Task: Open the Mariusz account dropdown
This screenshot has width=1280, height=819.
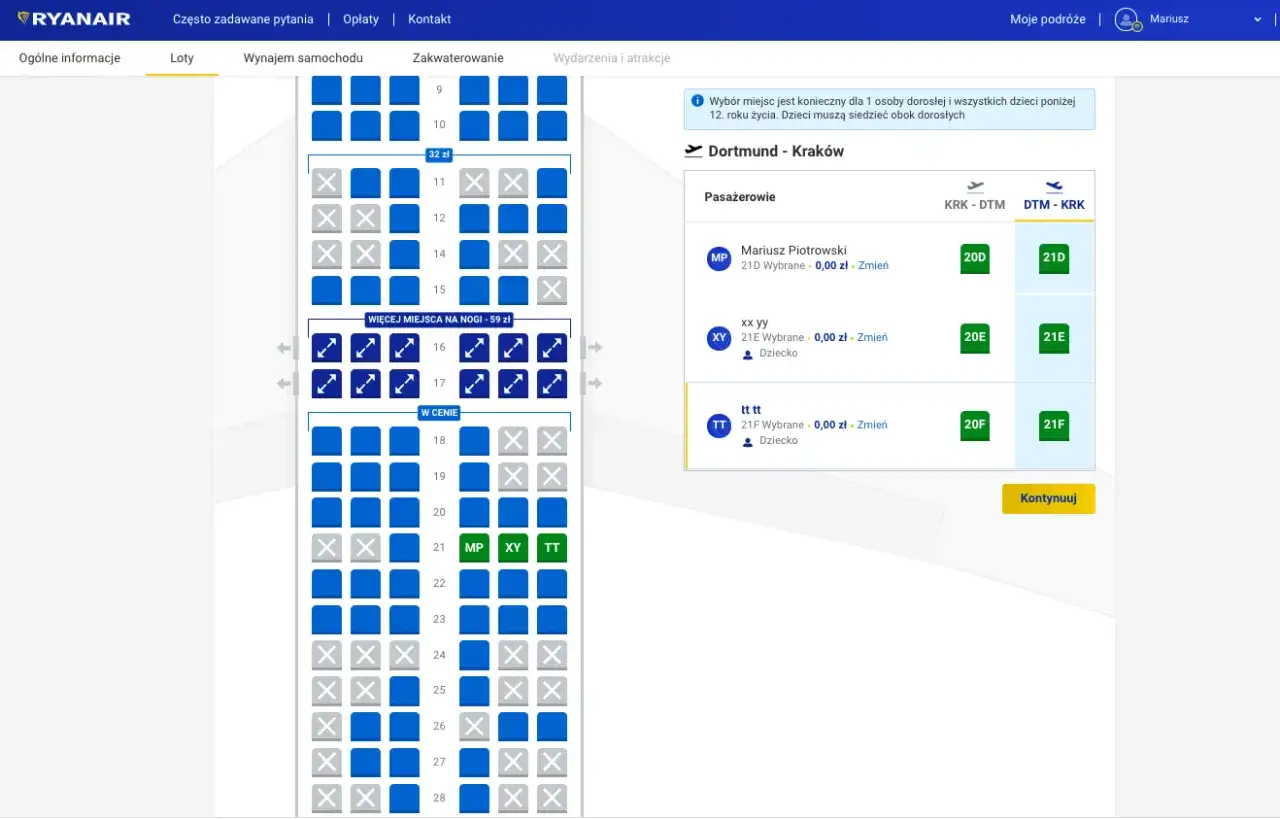Action: tap(1190, 19)
